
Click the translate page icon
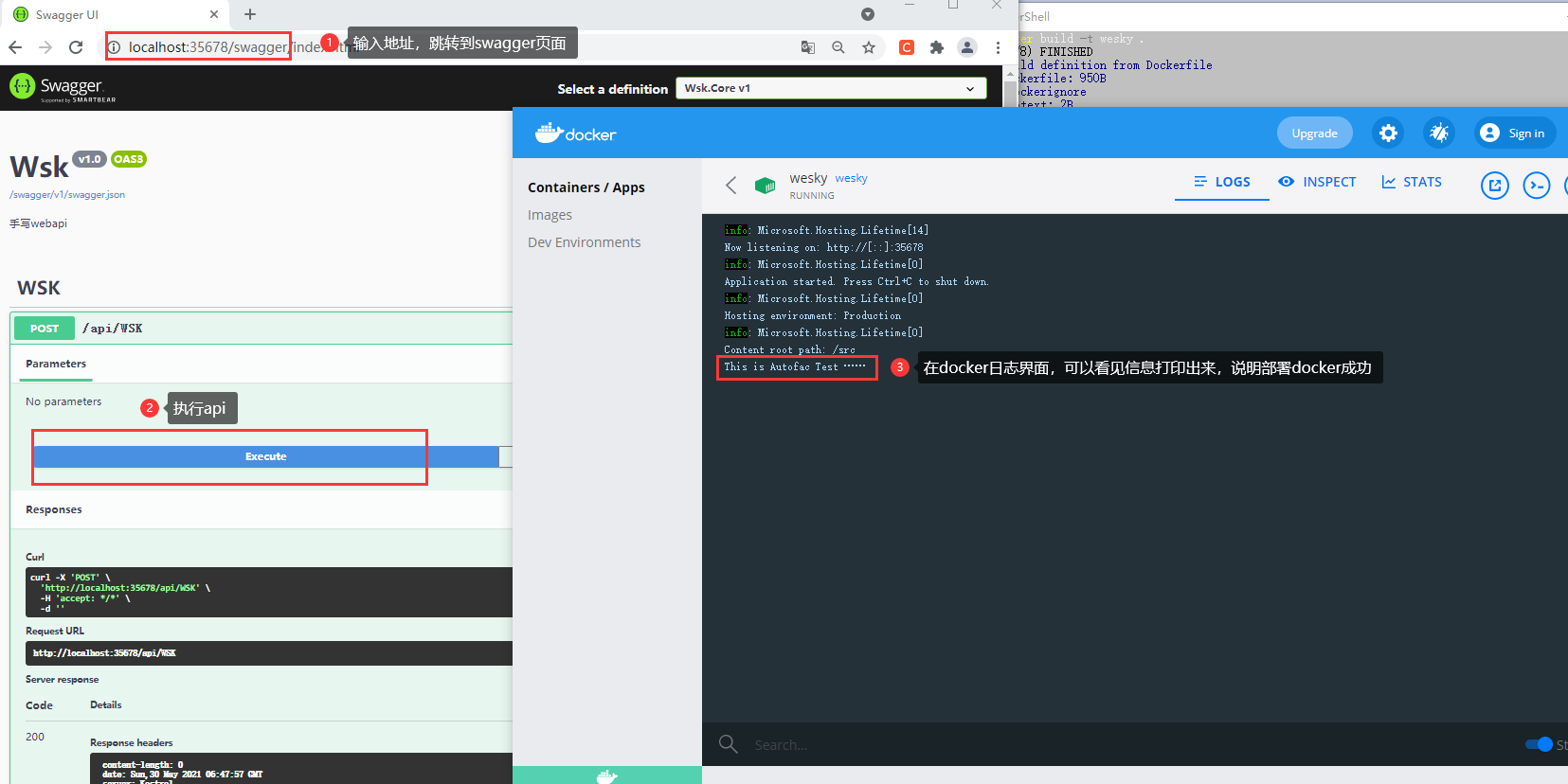(808, 47)
